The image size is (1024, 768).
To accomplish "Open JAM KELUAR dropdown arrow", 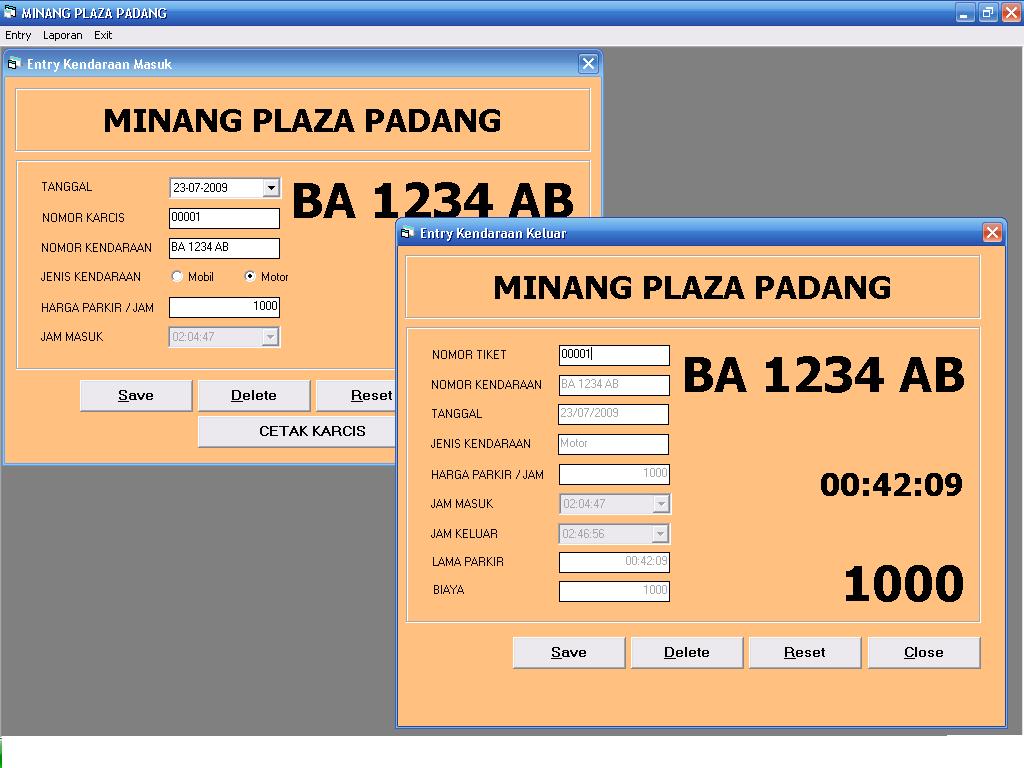I will (x=660, y=534).
